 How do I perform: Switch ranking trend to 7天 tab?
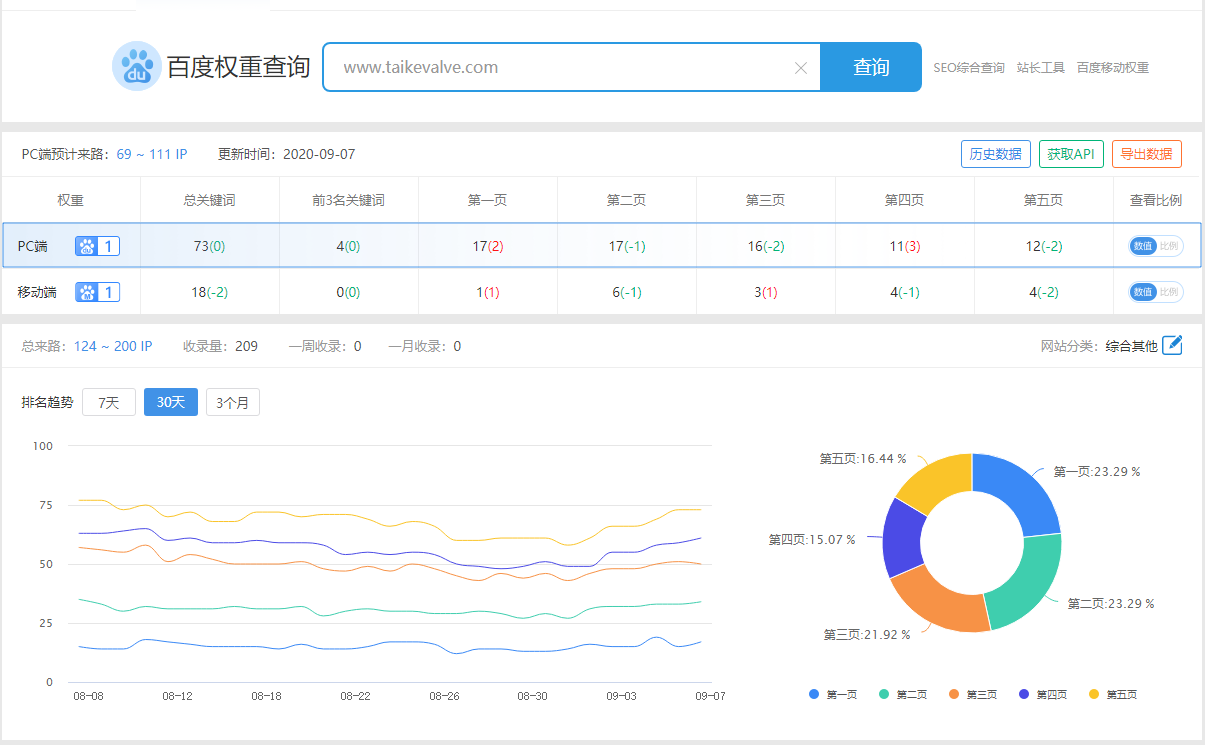point(108,401)
